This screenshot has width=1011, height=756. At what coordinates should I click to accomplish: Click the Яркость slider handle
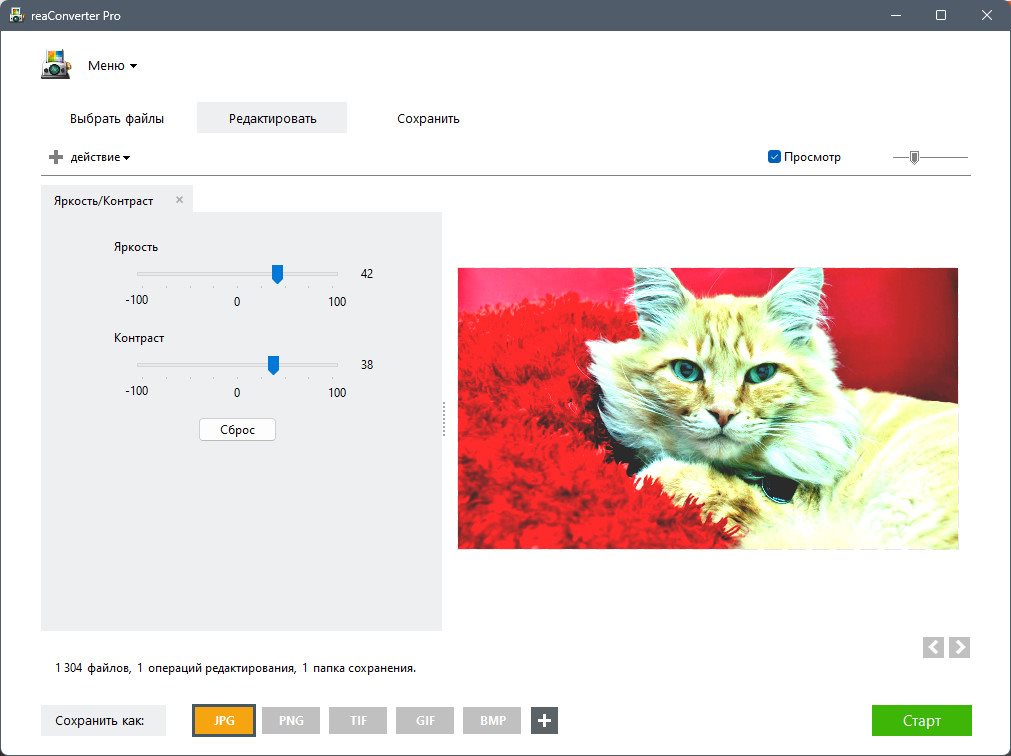coord(277,274)
